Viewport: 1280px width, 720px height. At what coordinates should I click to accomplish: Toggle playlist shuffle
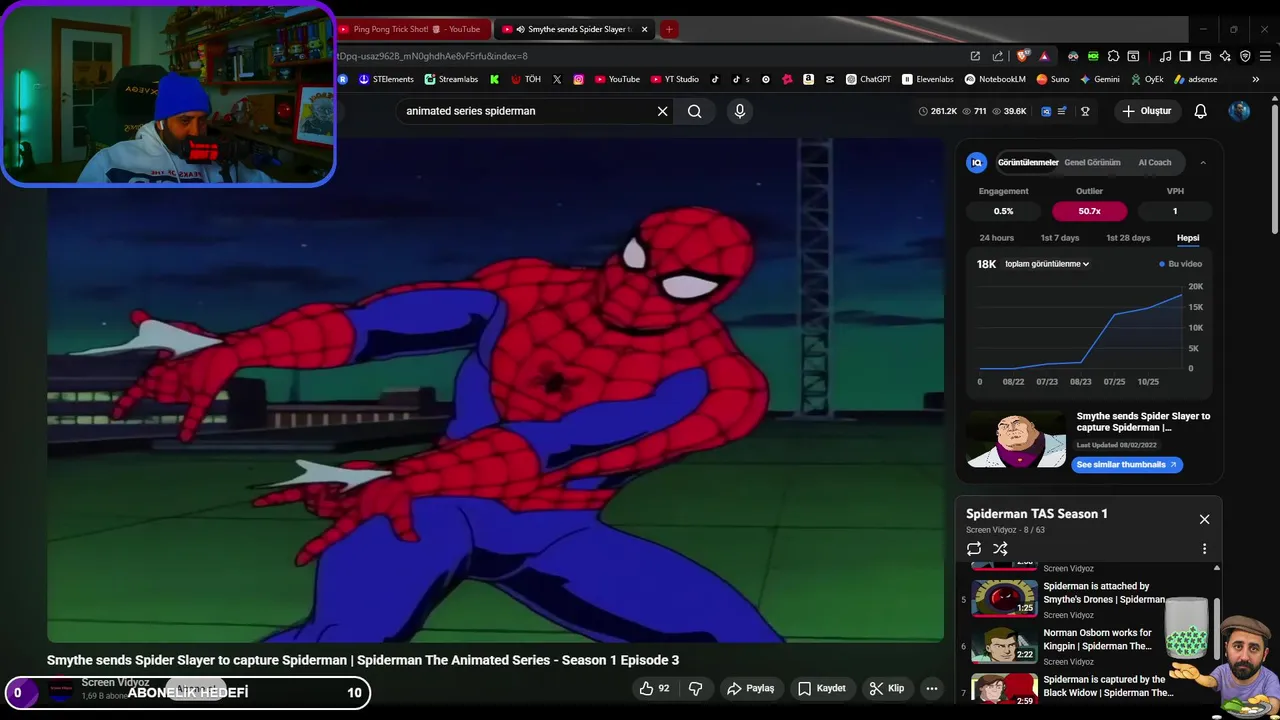pos(1000,549)
